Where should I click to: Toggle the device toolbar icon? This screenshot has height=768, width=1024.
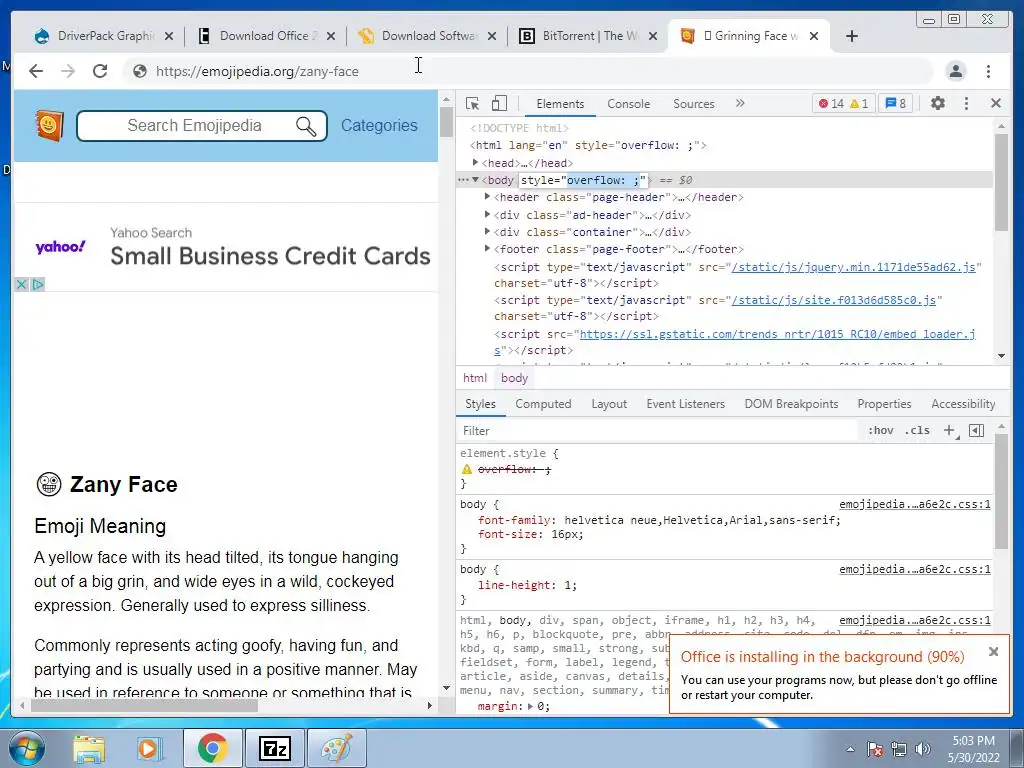tap(499, 103)
